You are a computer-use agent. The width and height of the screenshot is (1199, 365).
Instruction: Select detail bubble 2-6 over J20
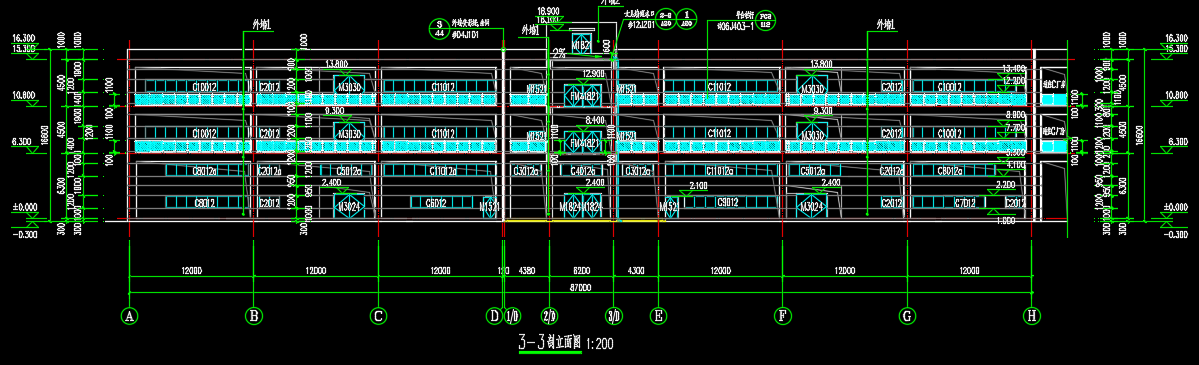tap(665, 19)
